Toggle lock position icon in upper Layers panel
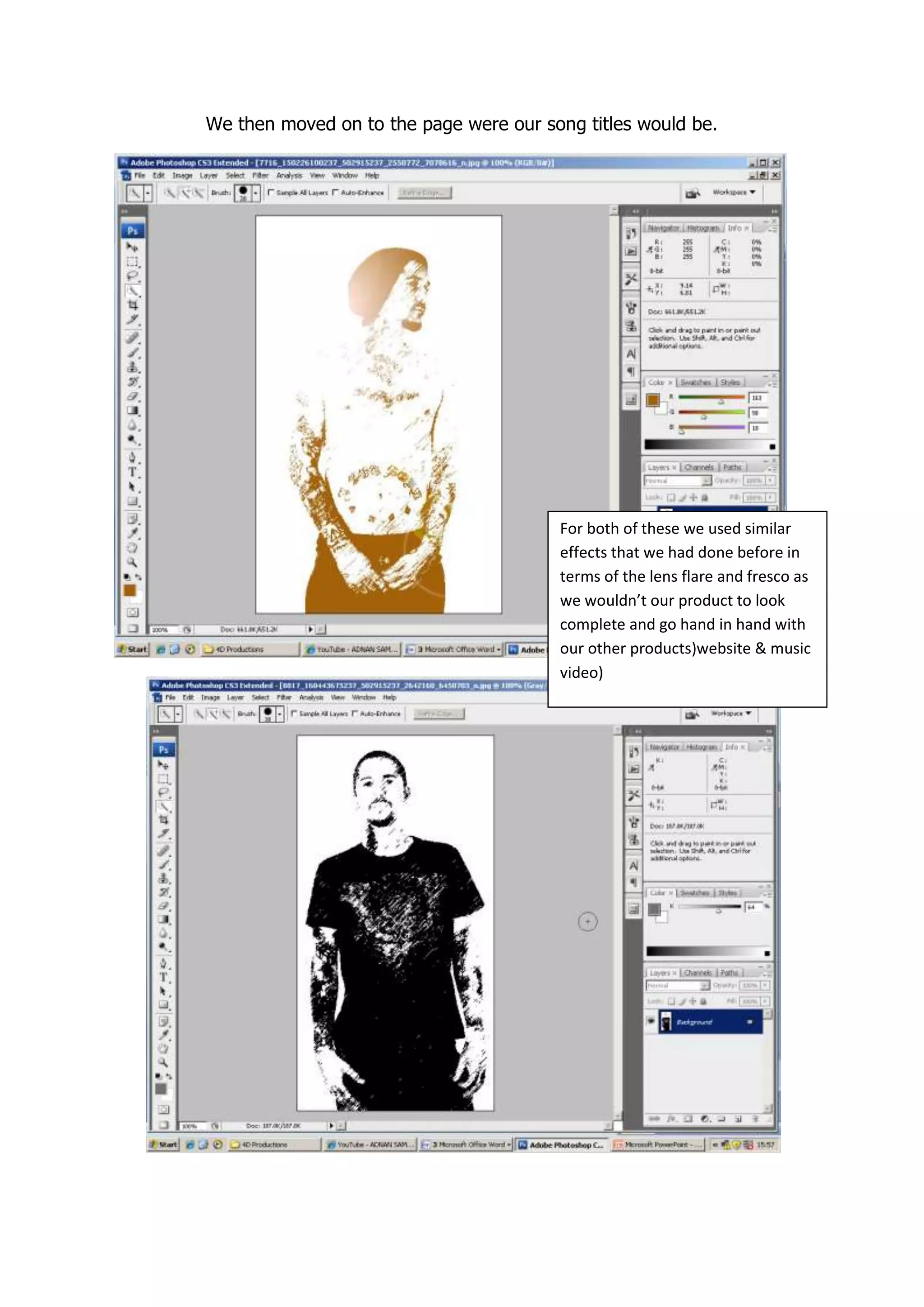This screenshot has height=1307, width=924. pyautogui.click(x=693, y=497)
